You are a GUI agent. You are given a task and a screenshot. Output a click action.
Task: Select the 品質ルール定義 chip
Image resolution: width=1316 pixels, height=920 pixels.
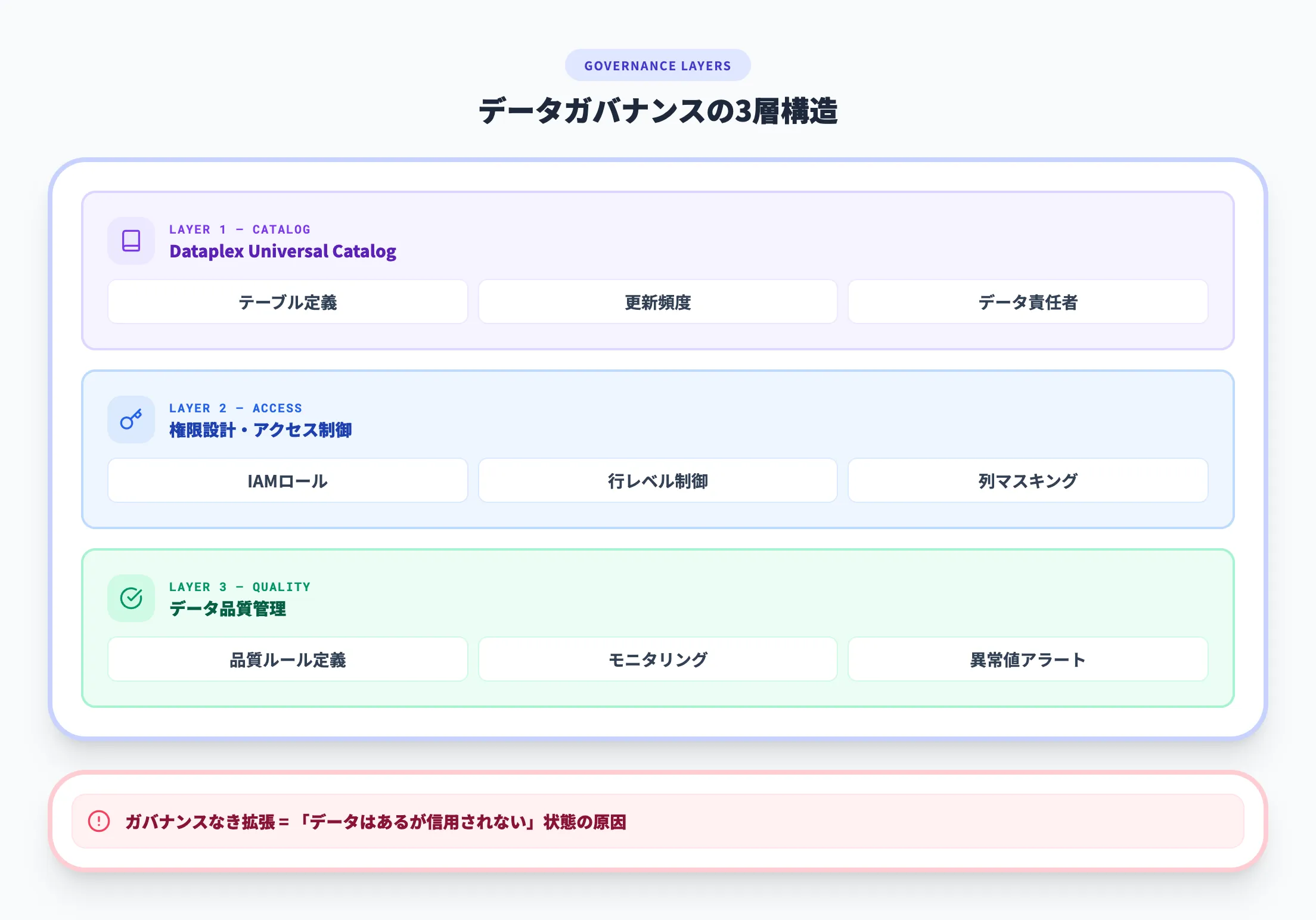point(287,659)
